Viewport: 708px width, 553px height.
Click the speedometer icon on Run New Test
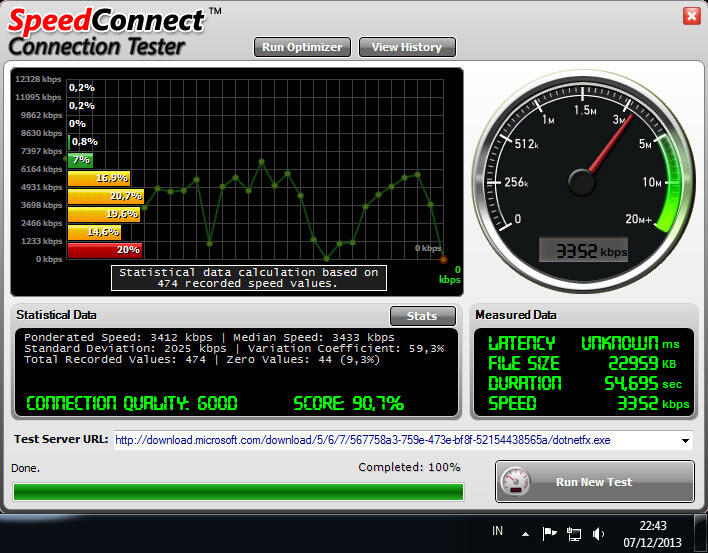tap(516, 482)
